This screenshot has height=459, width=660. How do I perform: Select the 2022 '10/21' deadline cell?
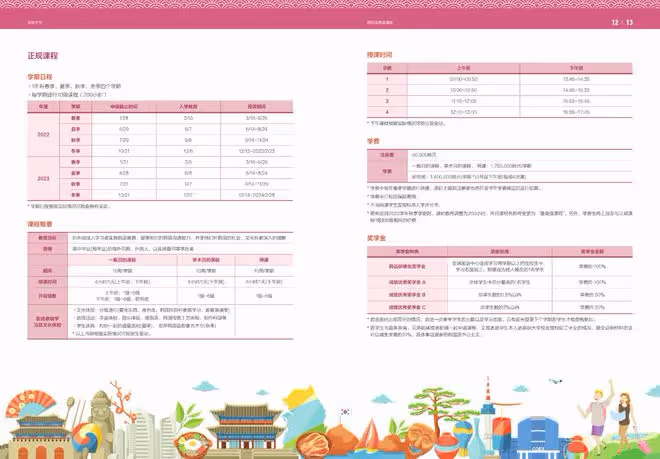coord(124,151)
